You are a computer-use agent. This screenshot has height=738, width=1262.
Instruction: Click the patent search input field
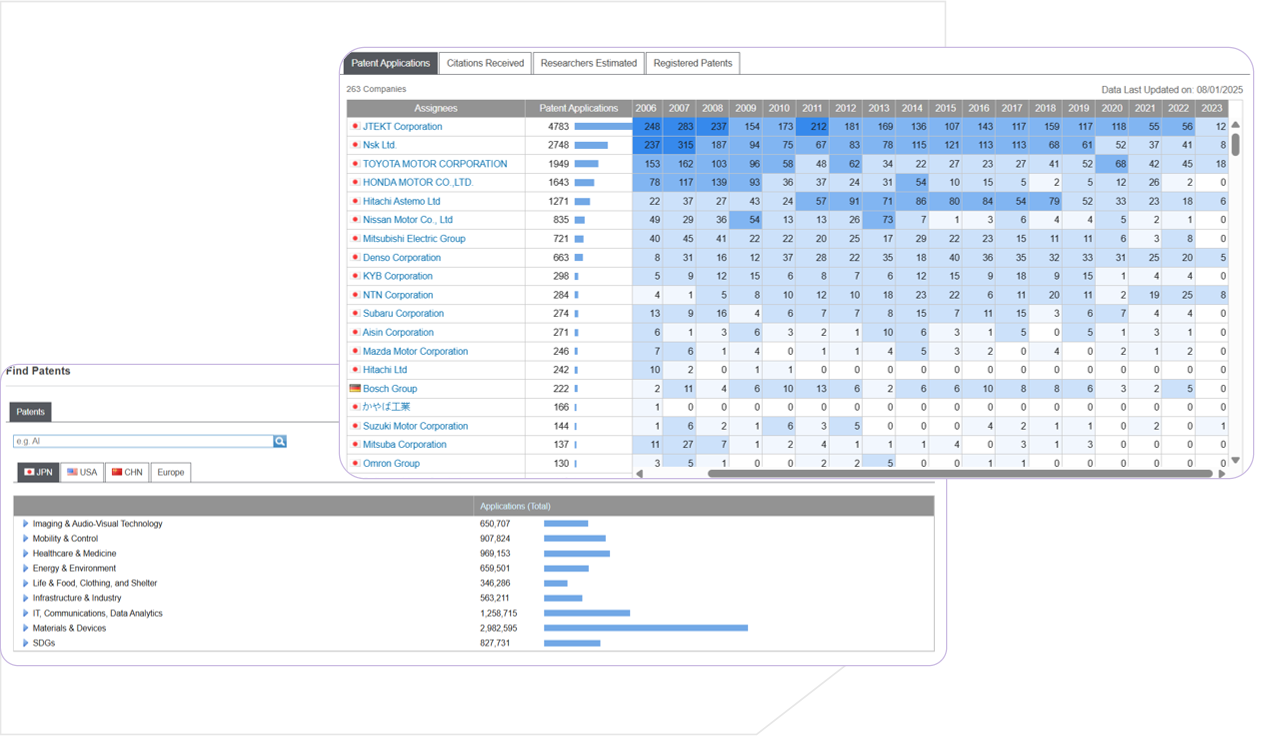142,441
